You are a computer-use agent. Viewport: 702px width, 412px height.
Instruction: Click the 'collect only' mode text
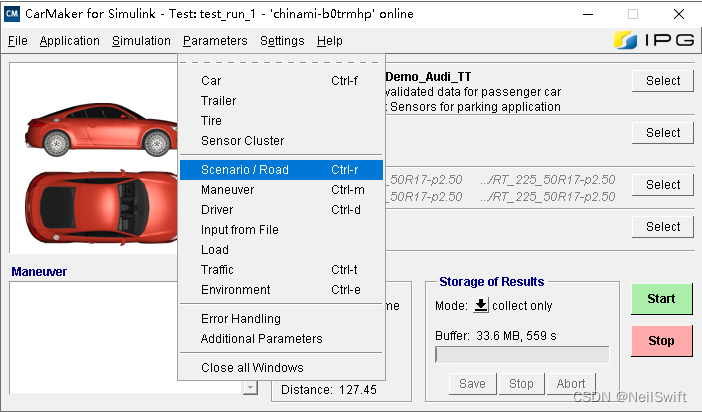tap(522, 305)
